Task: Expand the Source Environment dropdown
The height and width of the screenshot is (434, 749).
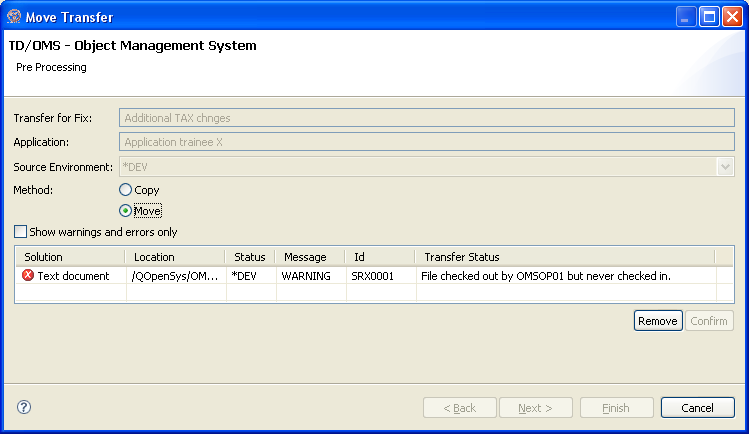Action: point(726,167)
